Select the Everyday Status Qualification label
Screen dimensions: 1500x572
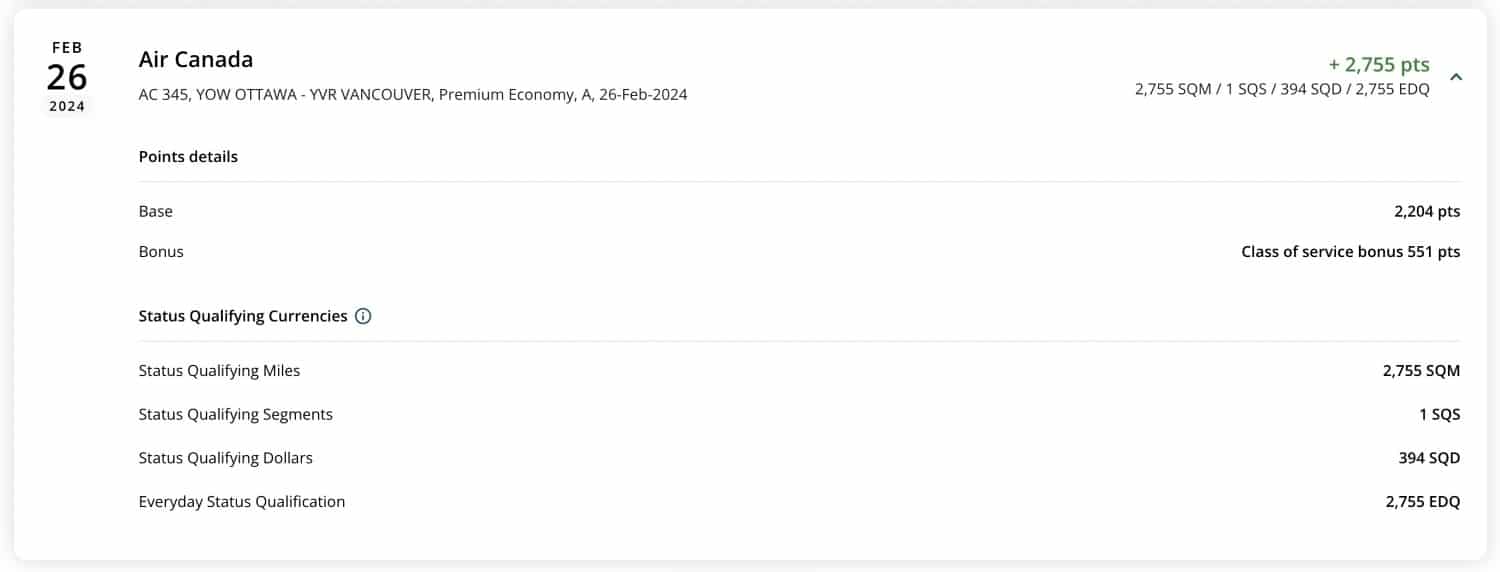tap(241, 502)
